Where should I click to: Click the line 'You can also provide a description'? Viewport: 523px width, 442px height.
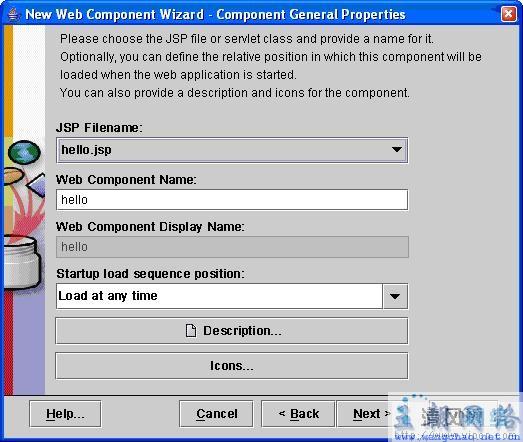[x=235, y=93]
